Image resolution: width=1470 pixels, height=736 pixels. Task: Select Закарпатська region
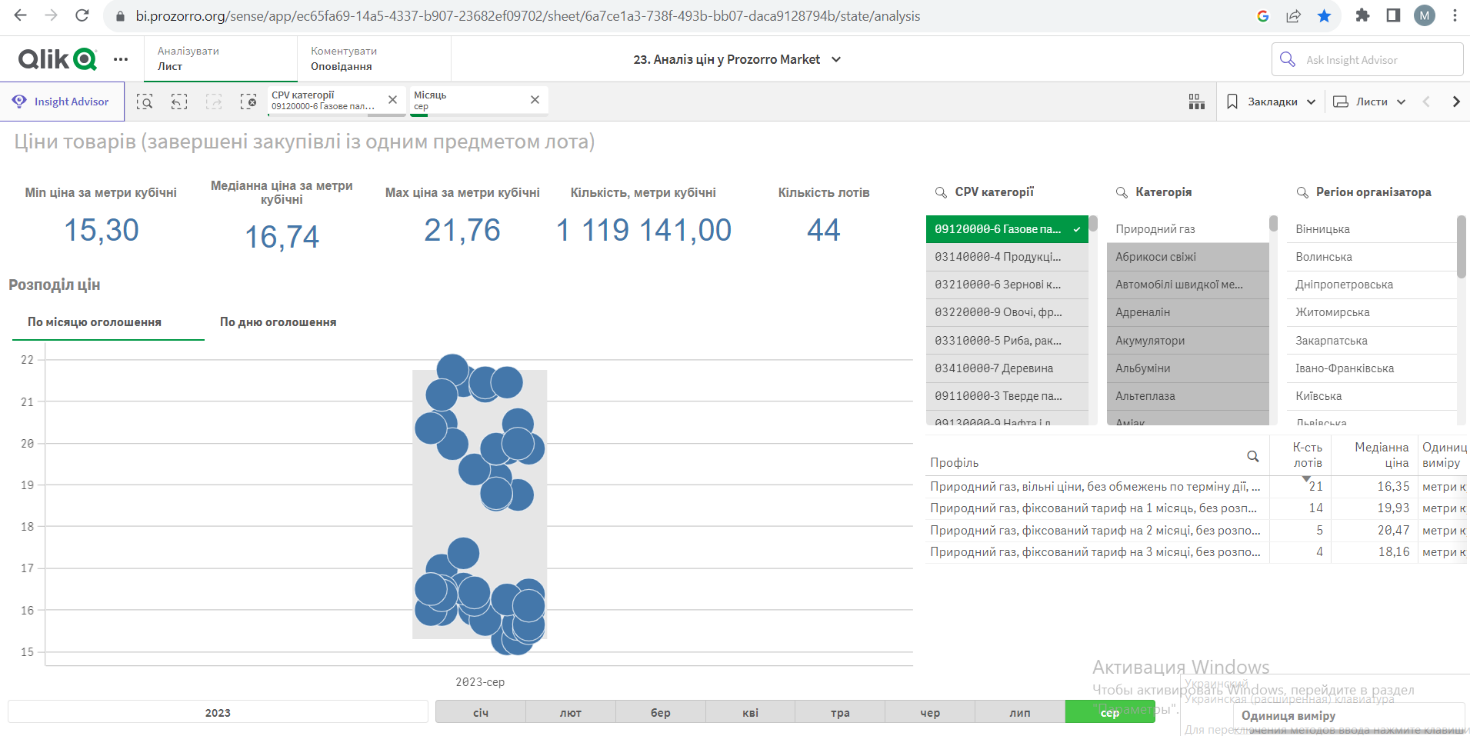pyautogui.click(x=1371, y=341)
